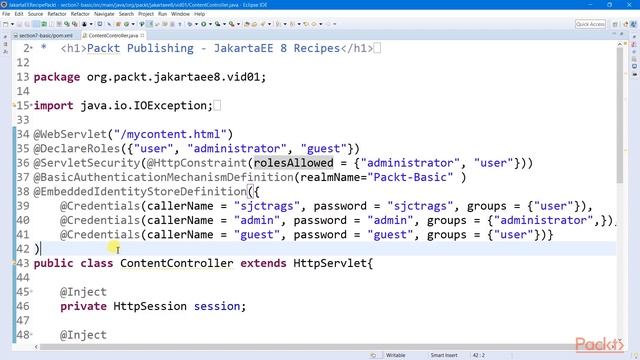Click the Open Perspective icon

point(615,24)
